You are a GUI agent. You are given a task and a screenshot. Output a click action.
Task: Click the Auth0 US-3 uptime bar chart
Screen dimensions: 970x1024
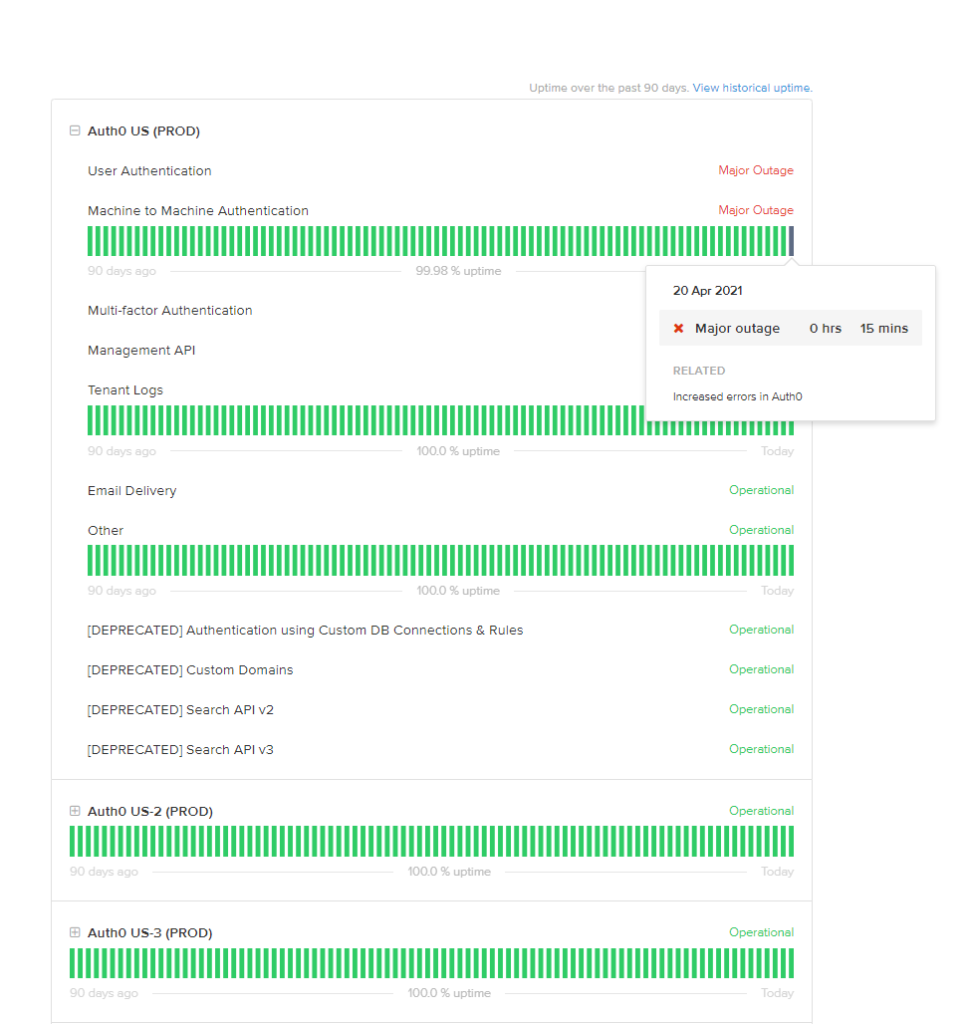click(432, 963)
